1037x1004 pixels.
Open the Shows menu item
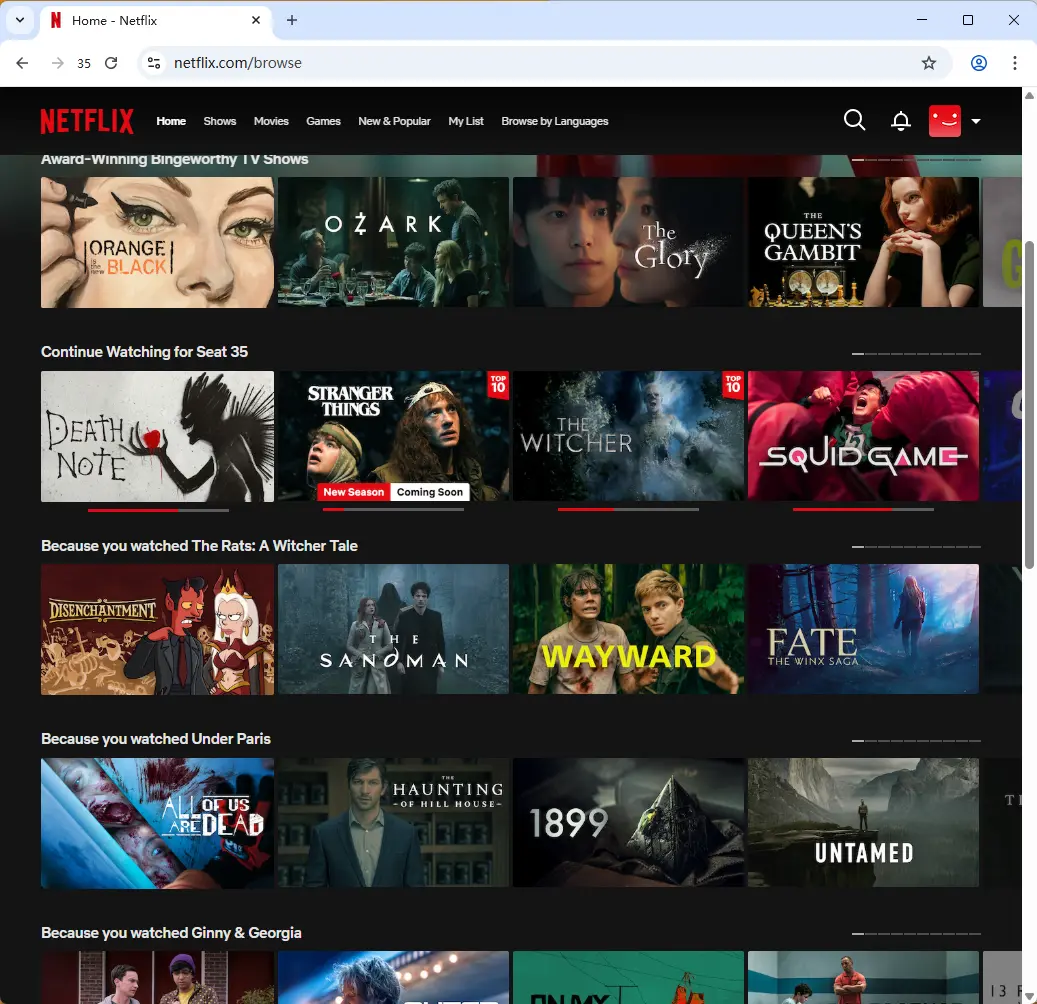(219, 121)
